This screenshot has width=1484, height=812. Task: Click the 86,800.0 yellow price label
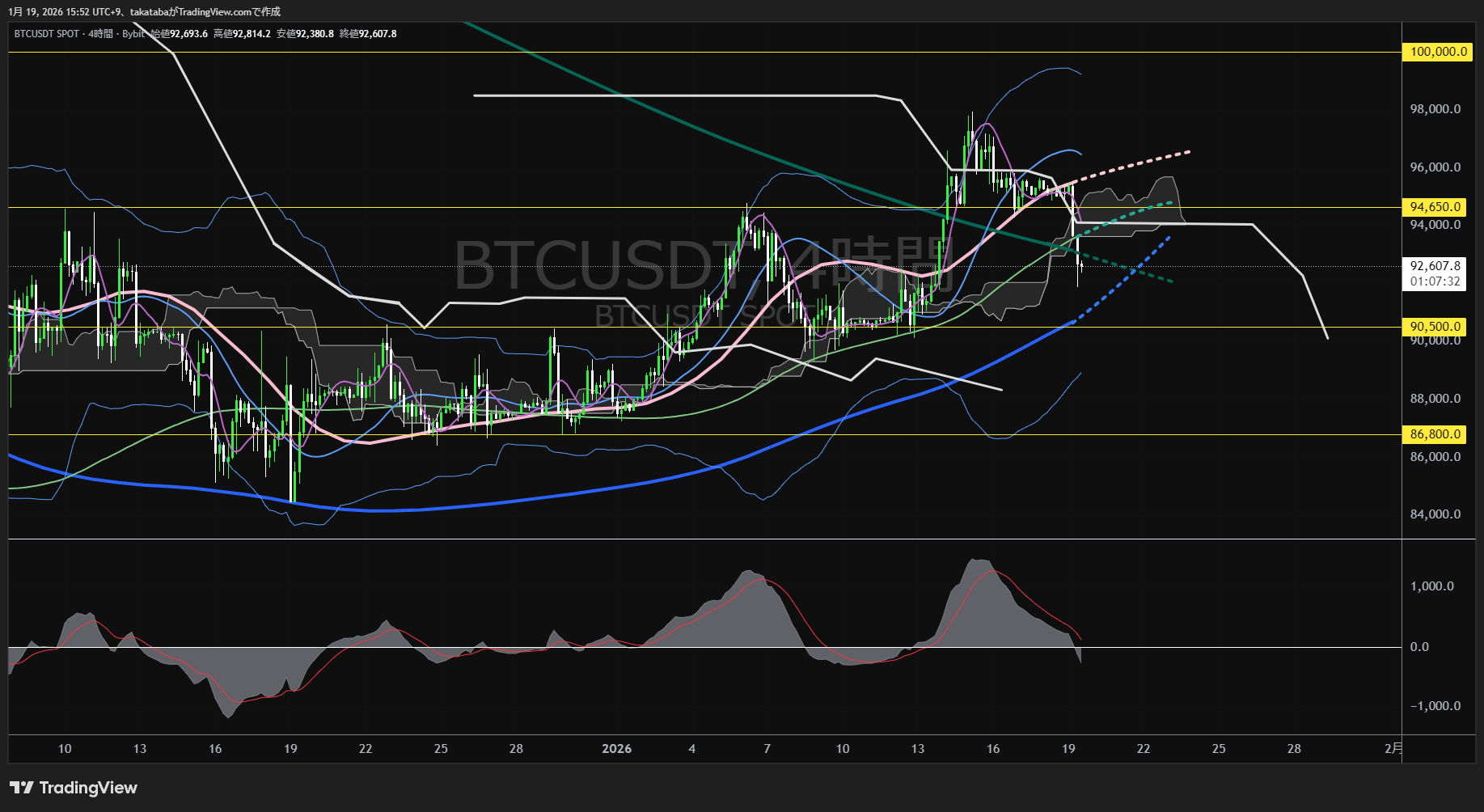[1435, 434]
